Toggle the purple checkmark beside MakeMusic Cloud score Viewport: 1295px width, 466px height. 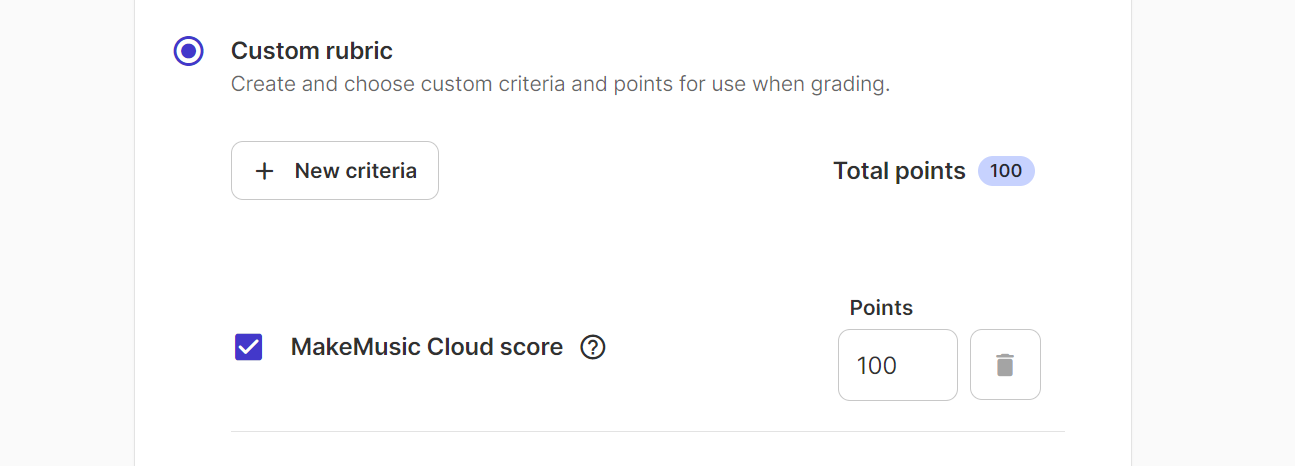pos(248,347)
